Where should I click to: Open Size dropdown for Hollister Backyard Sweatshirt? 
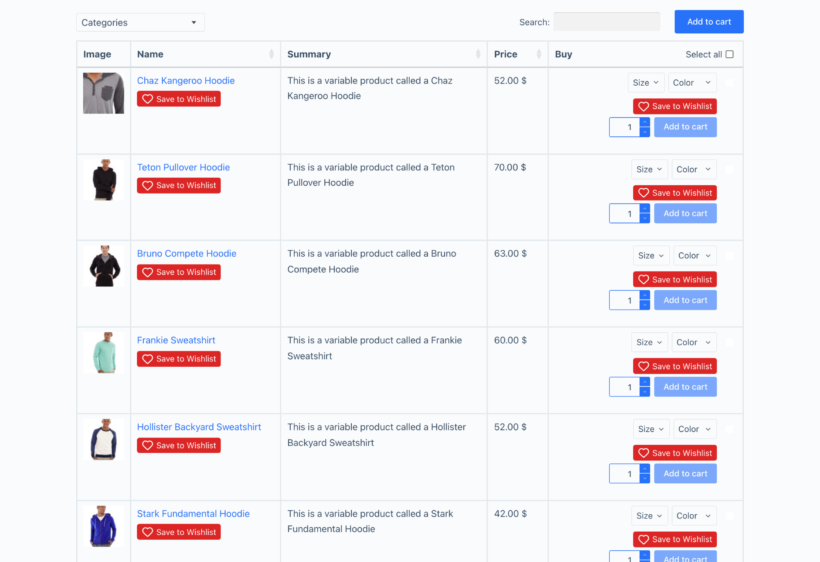click(x=651, y=429)
